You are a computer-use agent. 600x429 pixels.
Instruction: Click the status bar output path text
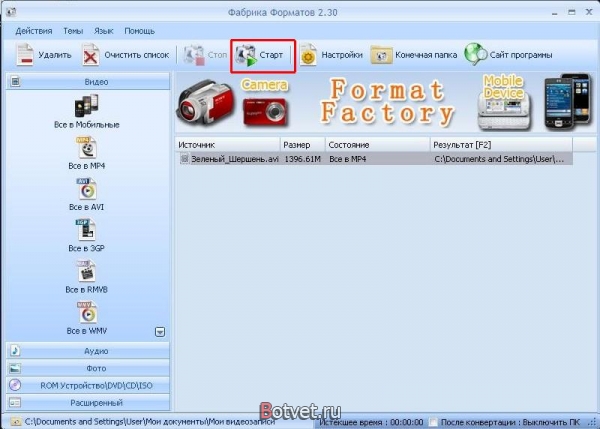click(x=150, y=422)
